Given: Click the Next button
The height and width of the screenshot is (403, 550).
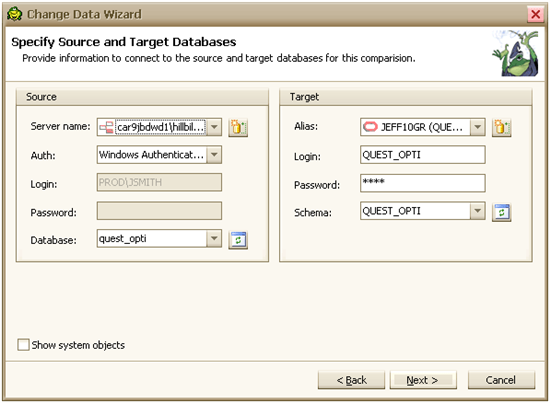Looking at the screenshot, I should (x=423, y=380).
